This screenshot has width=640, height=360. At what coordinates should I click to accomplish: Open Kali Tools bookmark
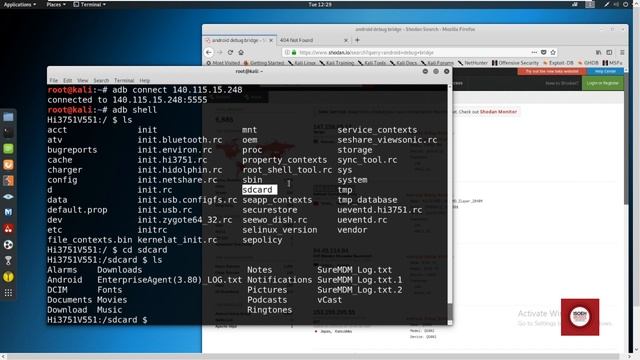point(372,63)
